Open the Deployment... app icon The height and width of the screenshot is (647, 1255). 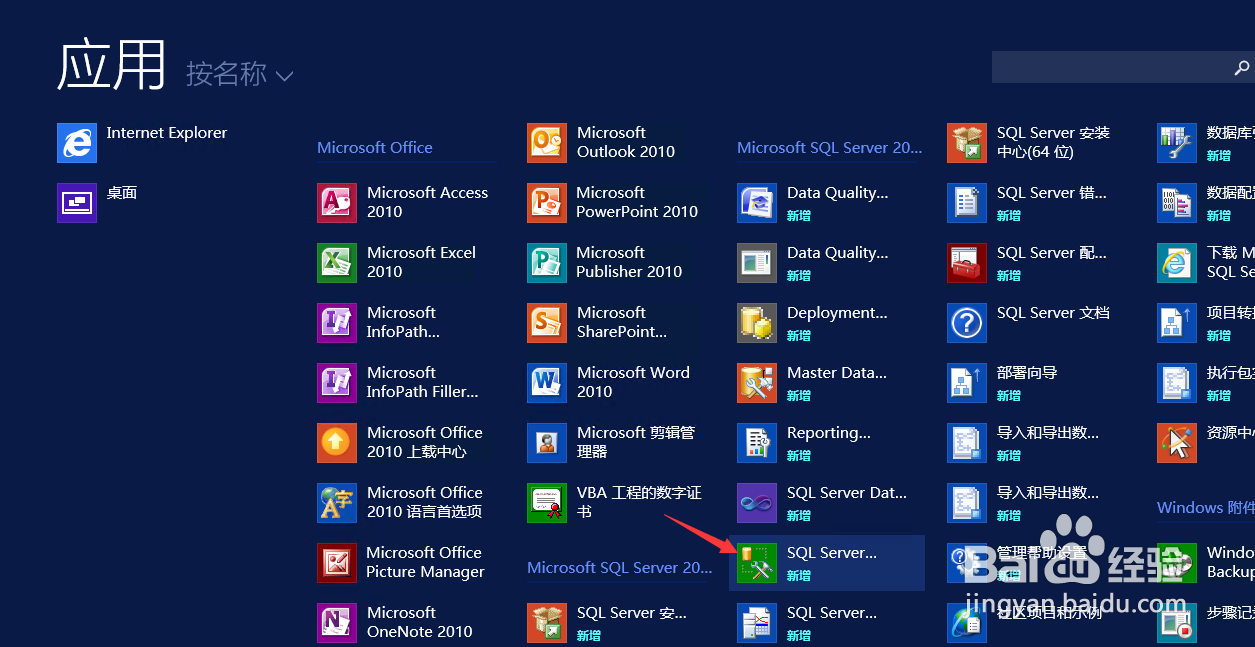click(x=757, y=323)
